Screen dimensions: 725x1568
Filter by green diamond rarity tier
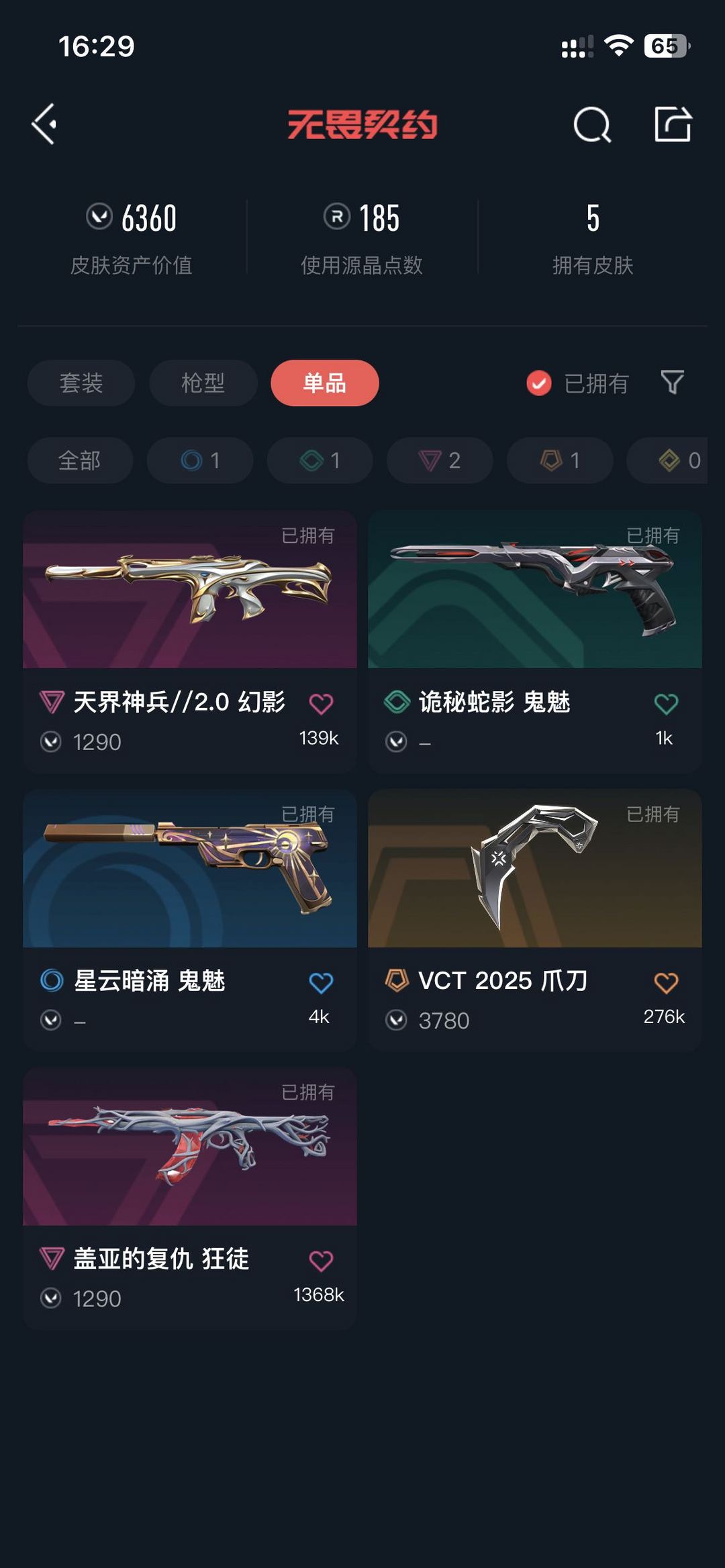pyautogui.click(x=320, y=460)
